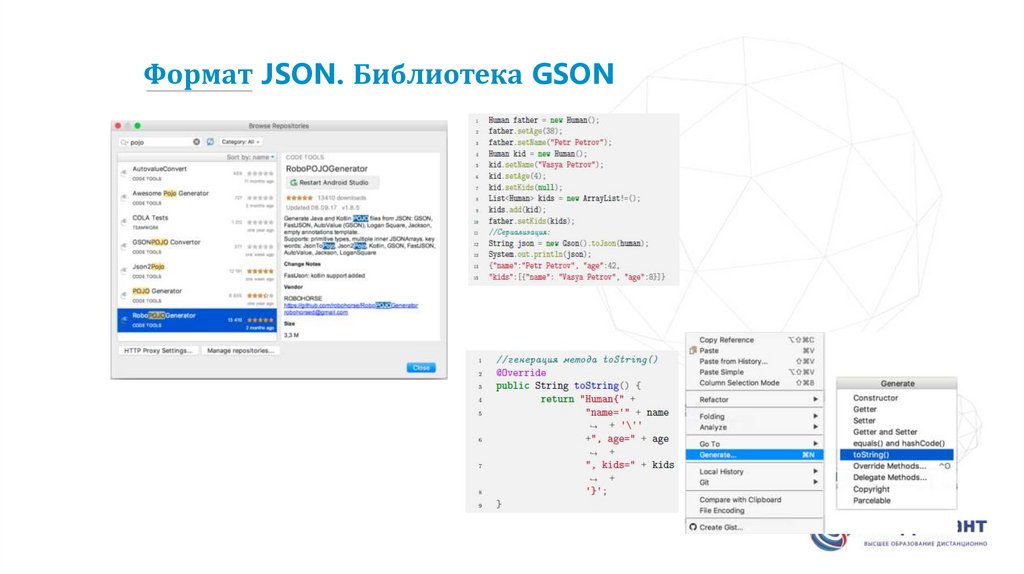Click the star rating of Json2Pojo

[x=260, y=271]
